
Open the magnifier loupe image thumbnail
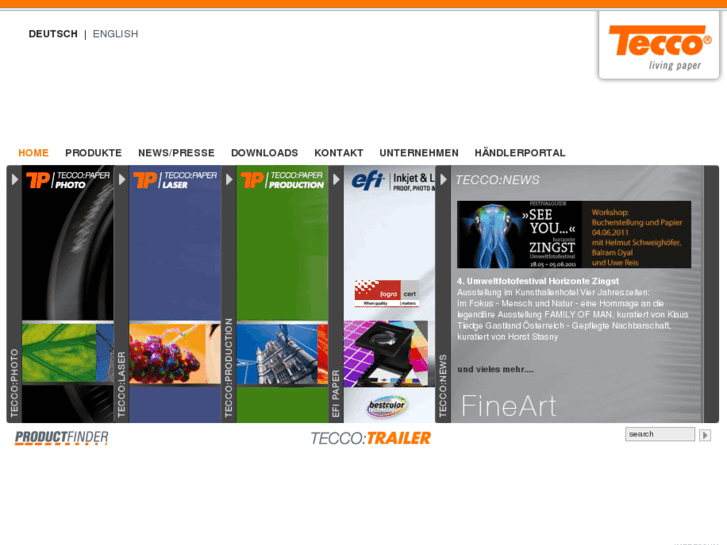[386, 353]
